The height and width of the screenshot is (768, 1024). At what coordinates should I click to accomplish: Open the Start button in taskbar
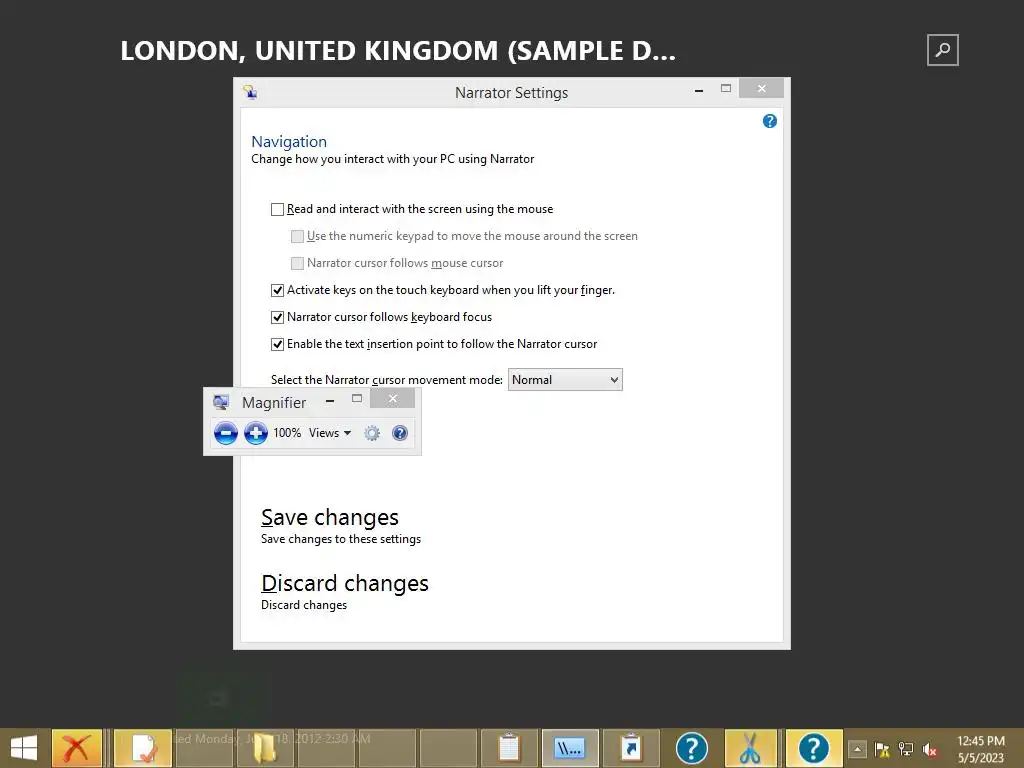pyautogui.click(x=24, y=748)
